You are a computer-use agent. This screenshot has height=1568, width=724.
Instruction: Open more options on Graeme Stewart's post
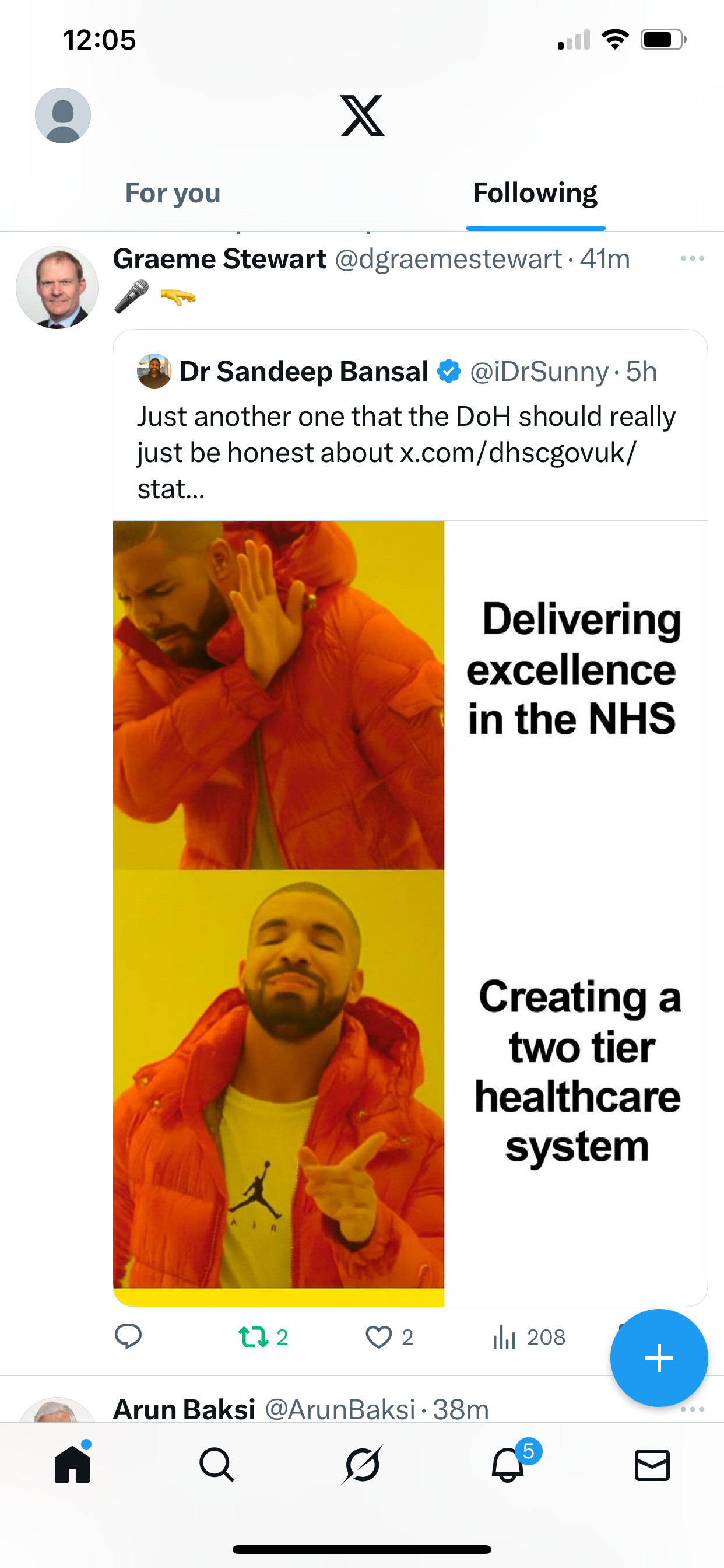[693, 258]
